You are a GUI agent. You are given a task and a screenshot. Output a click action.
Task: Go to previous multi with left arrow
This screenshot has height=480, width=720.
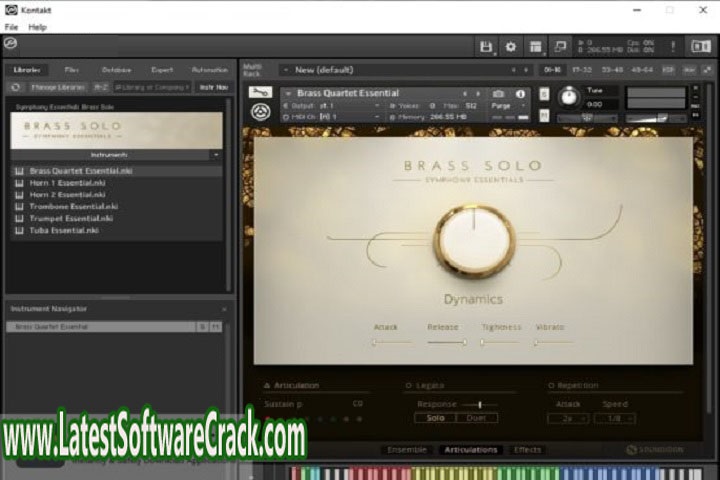point(513,70)
